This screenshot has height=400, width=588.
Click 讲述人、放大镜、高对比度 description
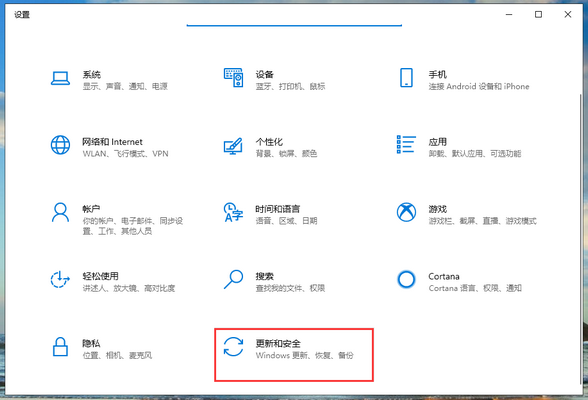pyautogui.click(x=129, y=288)
